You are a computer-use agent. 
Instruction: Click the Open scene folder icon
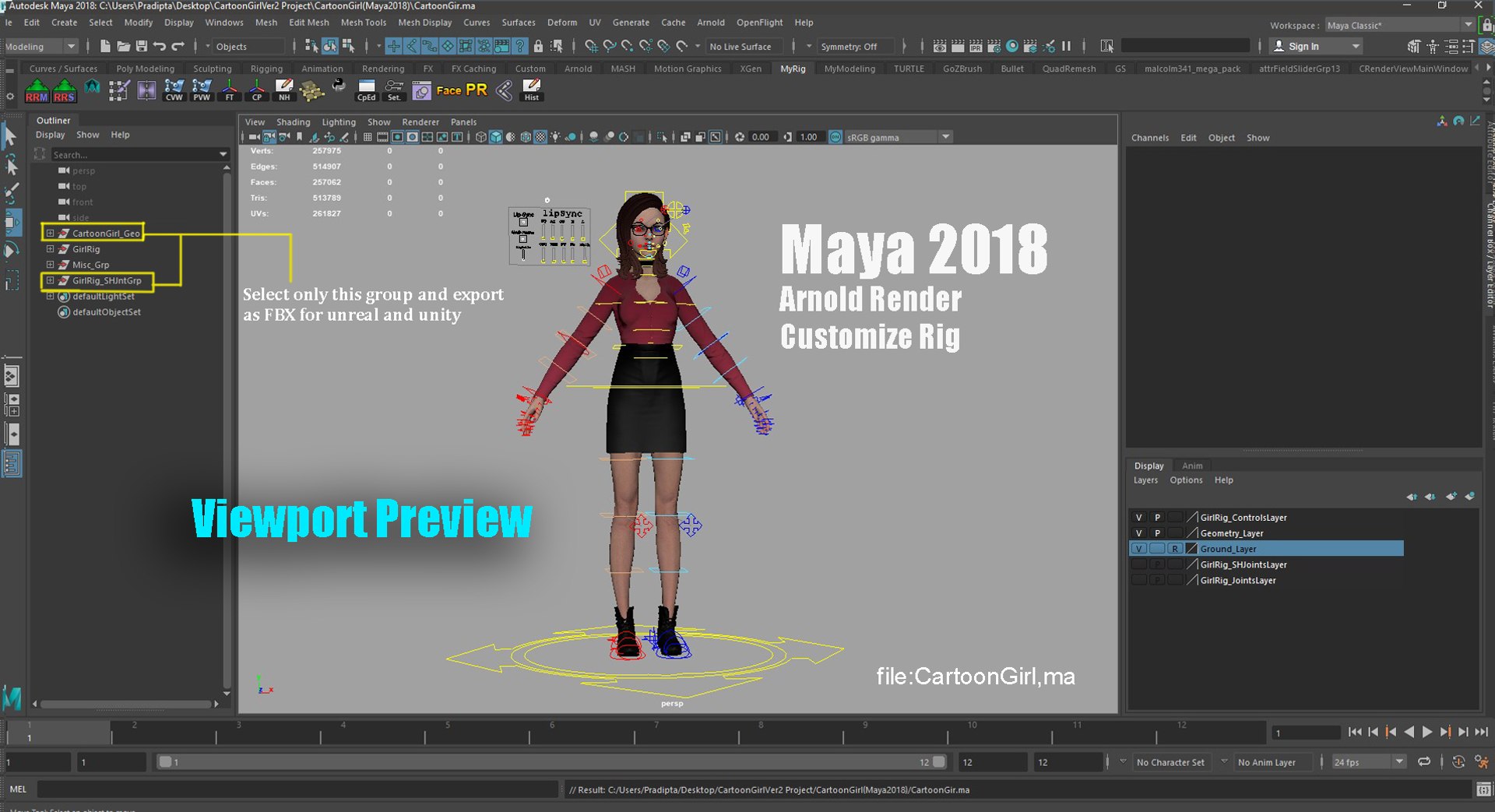coord(123,46)
